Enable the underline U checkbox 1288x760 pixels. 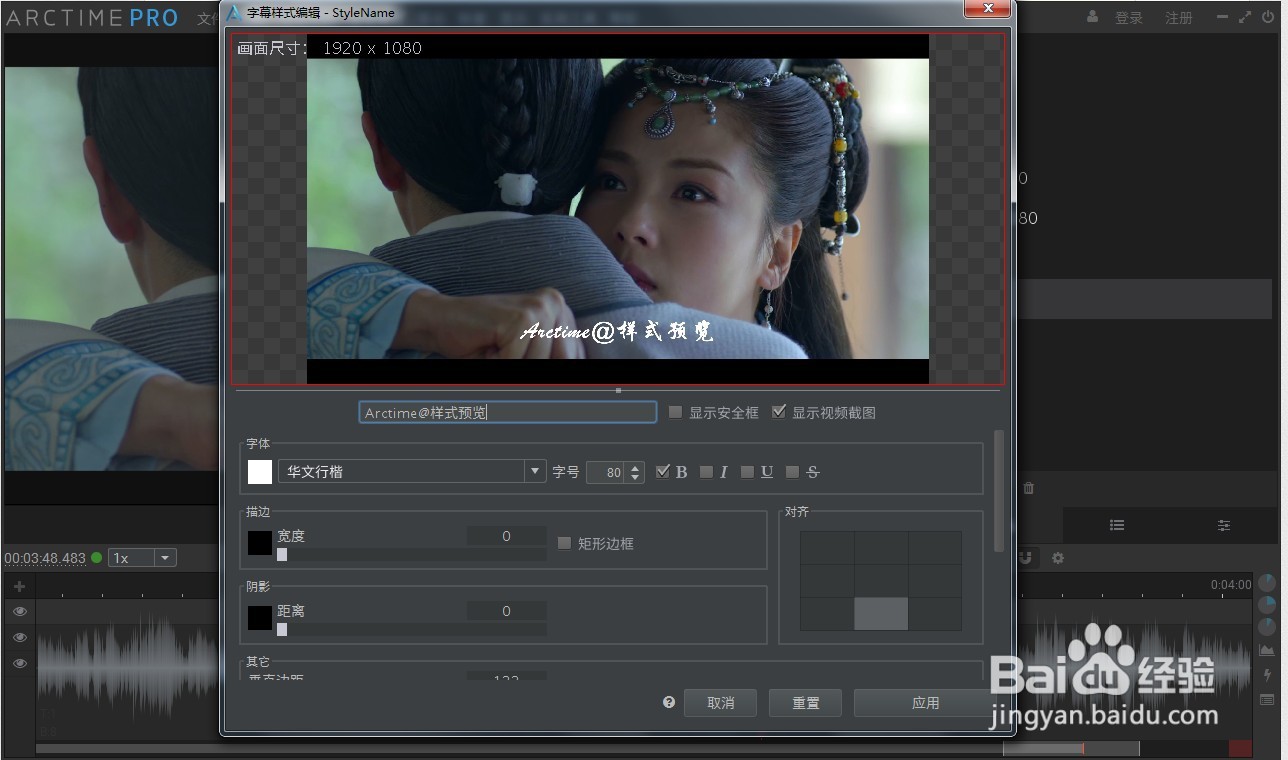[x=747, y=472]
